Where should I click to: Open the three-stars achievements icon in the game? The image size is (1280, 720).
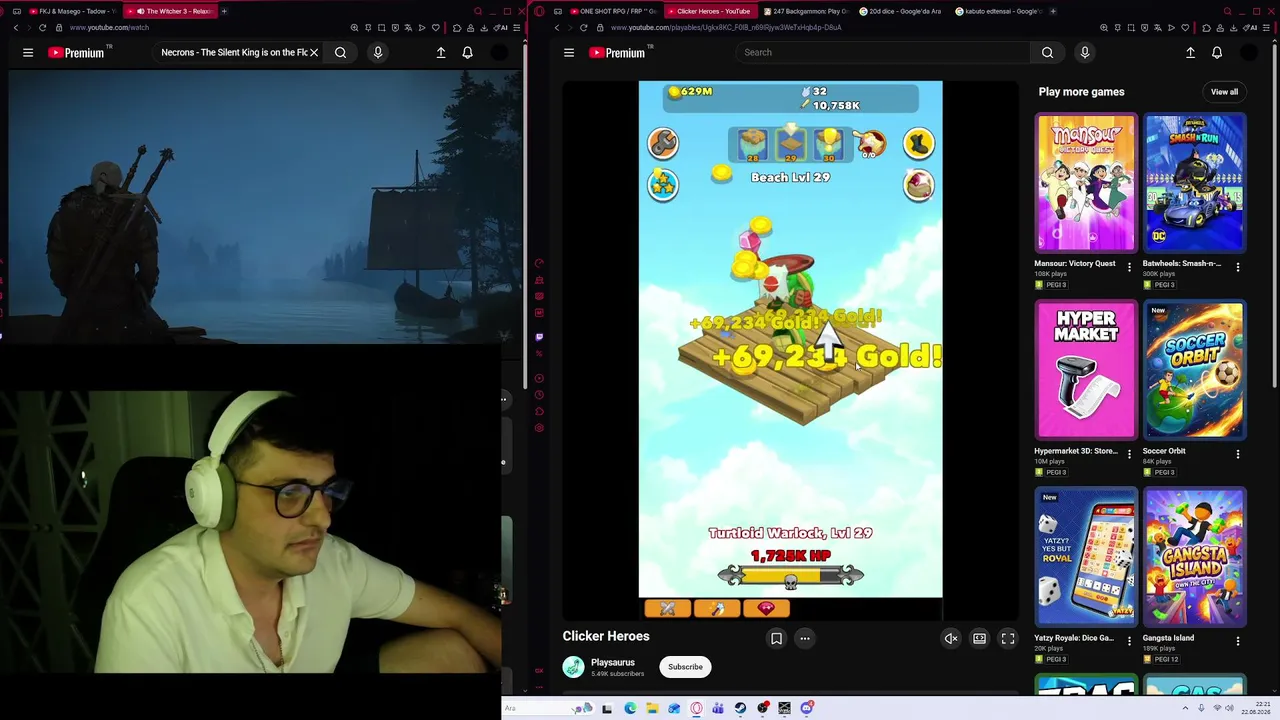[662, 185]
